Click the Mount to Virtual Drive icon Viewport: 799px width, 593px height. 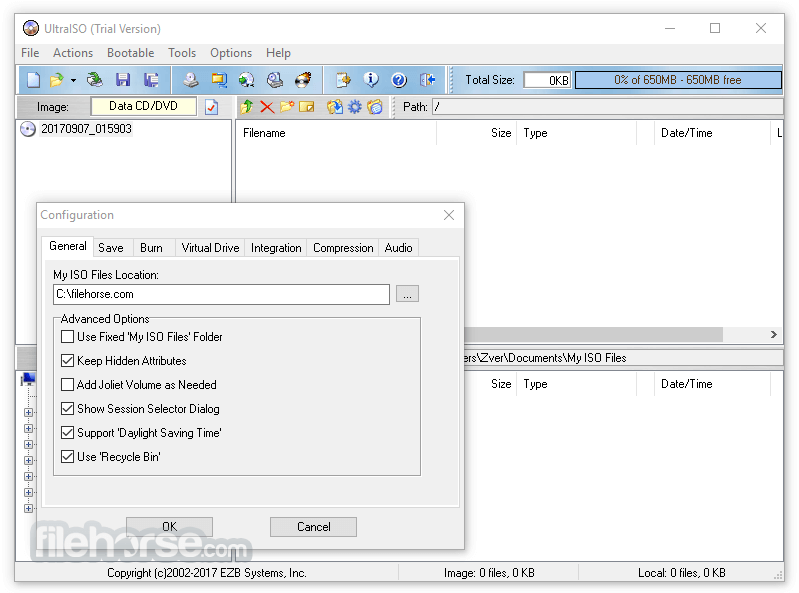[275, 80]
